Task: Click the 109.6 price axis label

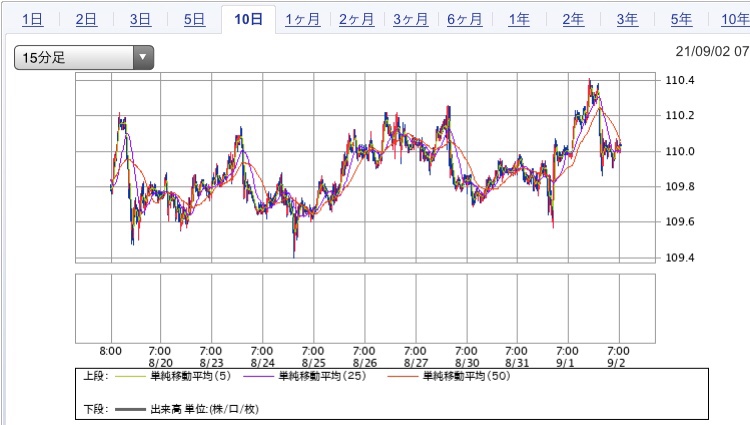Action: (x=680, y=221)
